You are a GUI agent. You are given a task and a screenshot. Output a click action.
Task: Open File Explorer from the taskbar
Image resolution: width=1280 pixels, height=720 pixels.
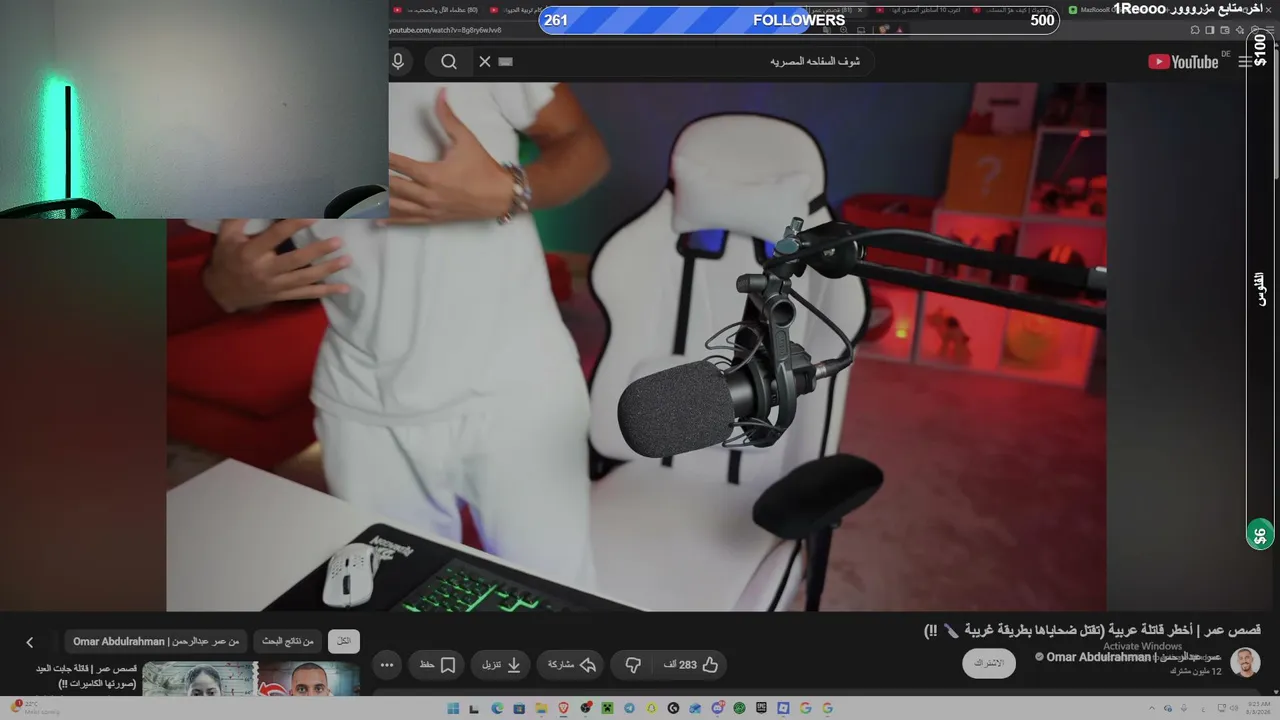point(541,709)
